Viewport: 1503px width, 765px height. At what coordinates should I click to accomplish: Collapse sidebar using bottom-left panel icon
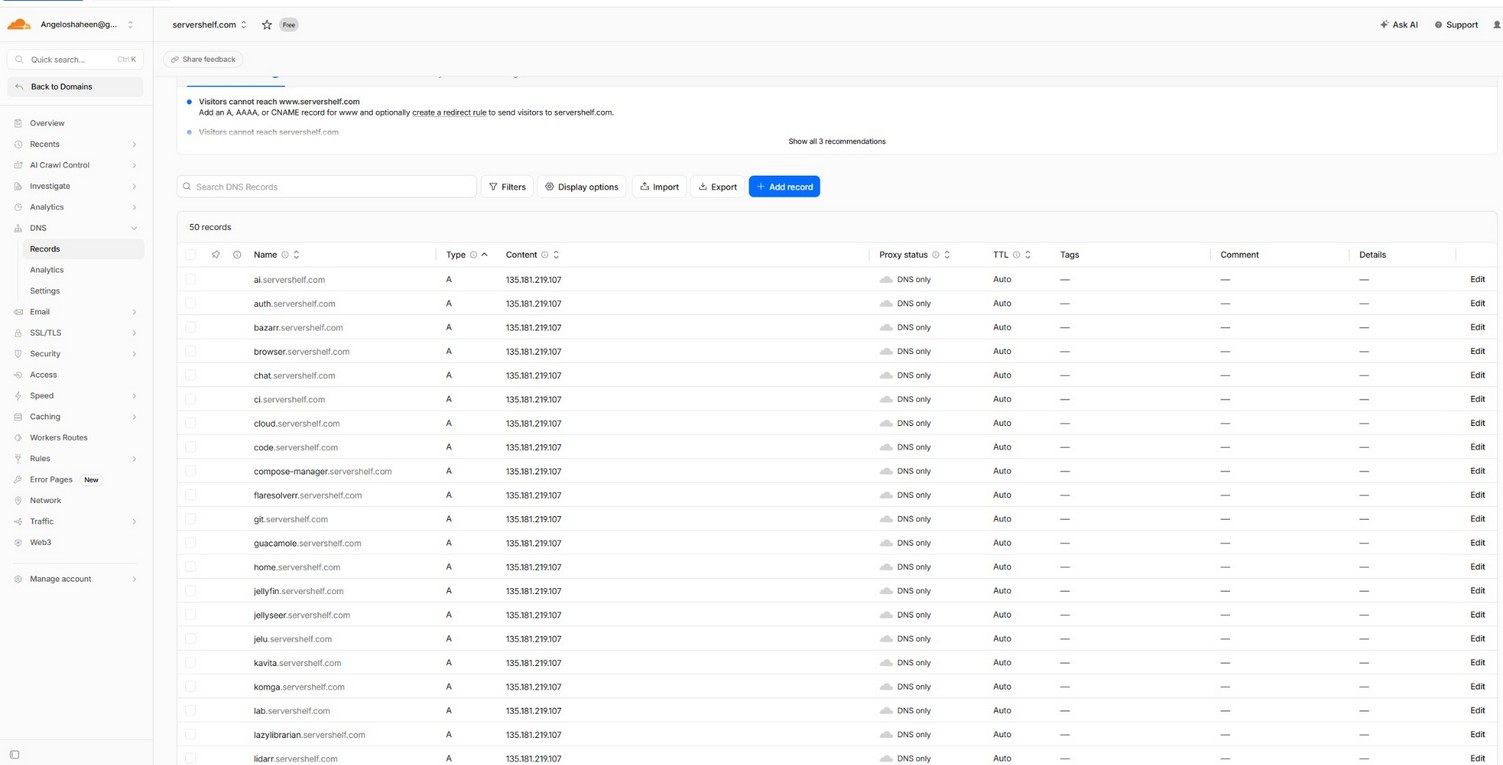tap(14, 755)
